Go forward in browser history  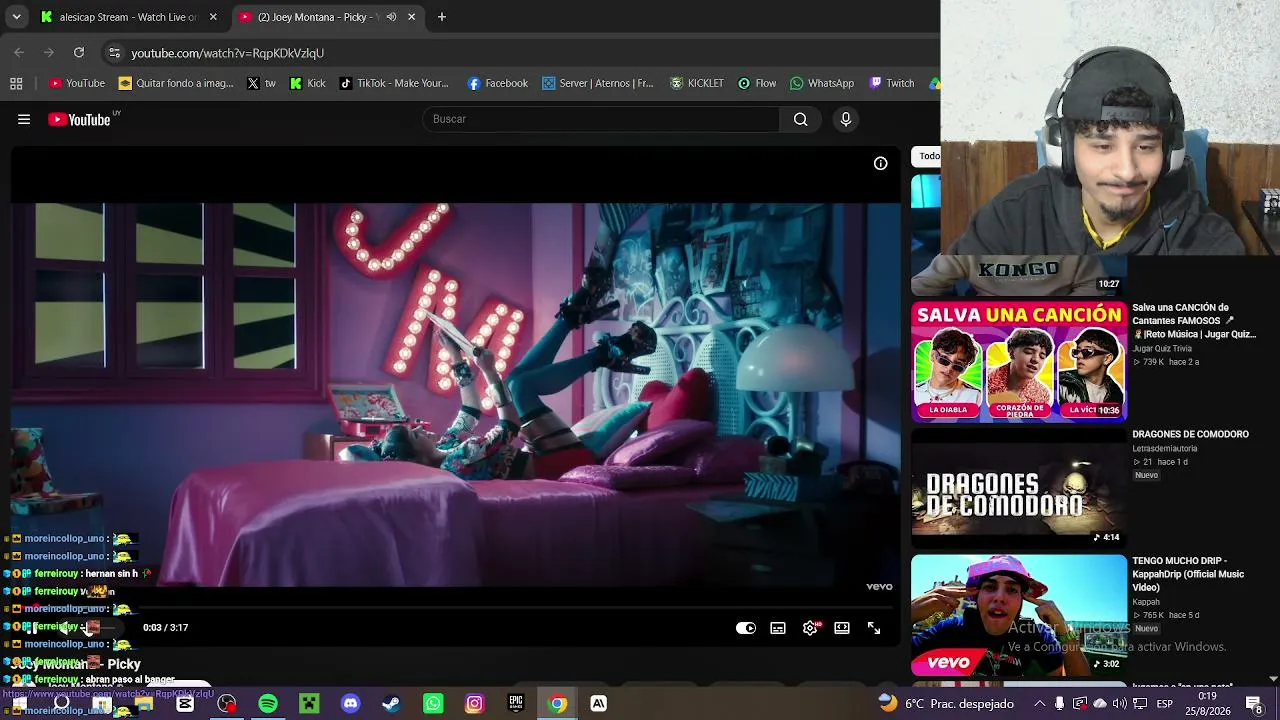point(49,52)
